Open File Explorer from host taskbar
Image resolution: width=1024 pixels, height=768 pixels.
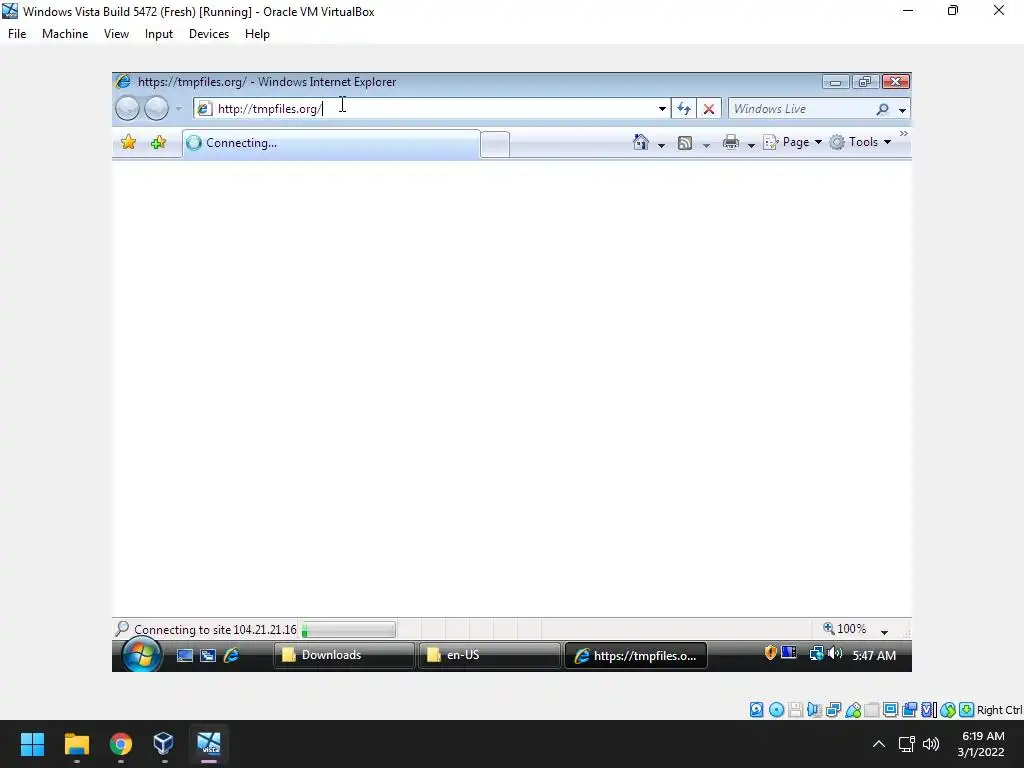(x=76, y=744)
